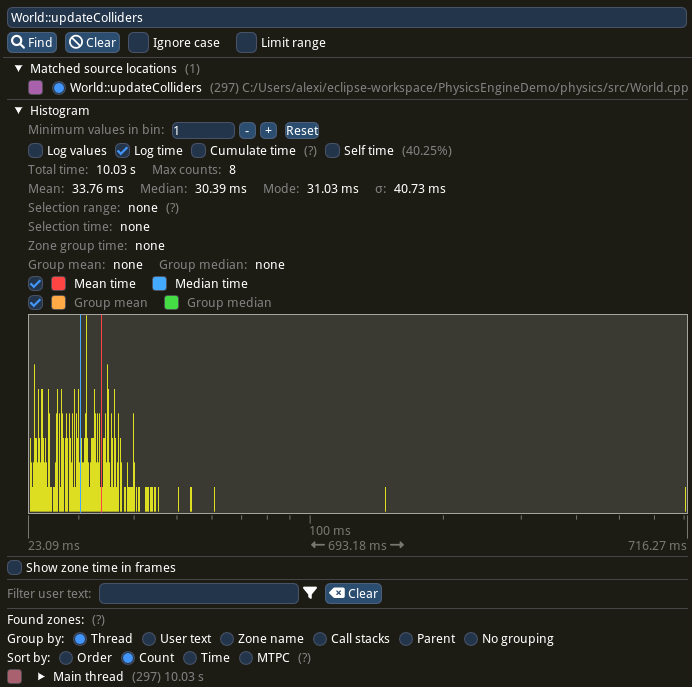Image resolution: width=692 pixels, height=687 pixels.
Task: Click the Main thread row label
Action: pos(88,677)
